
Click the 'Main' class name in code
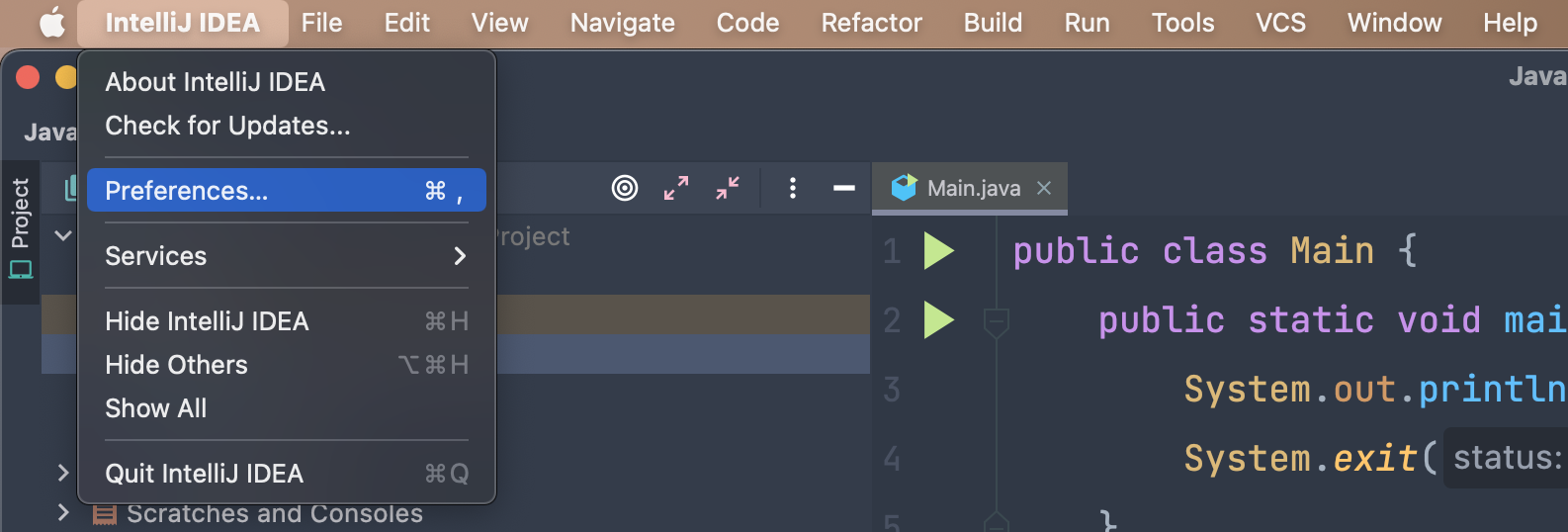click(x=1333, y=251)
